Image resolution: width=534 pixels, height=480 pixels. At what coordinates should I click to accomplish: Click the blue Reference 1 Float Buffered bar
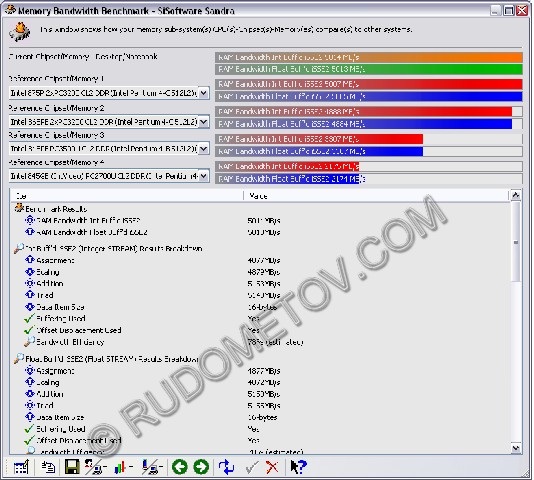[369, 96]
